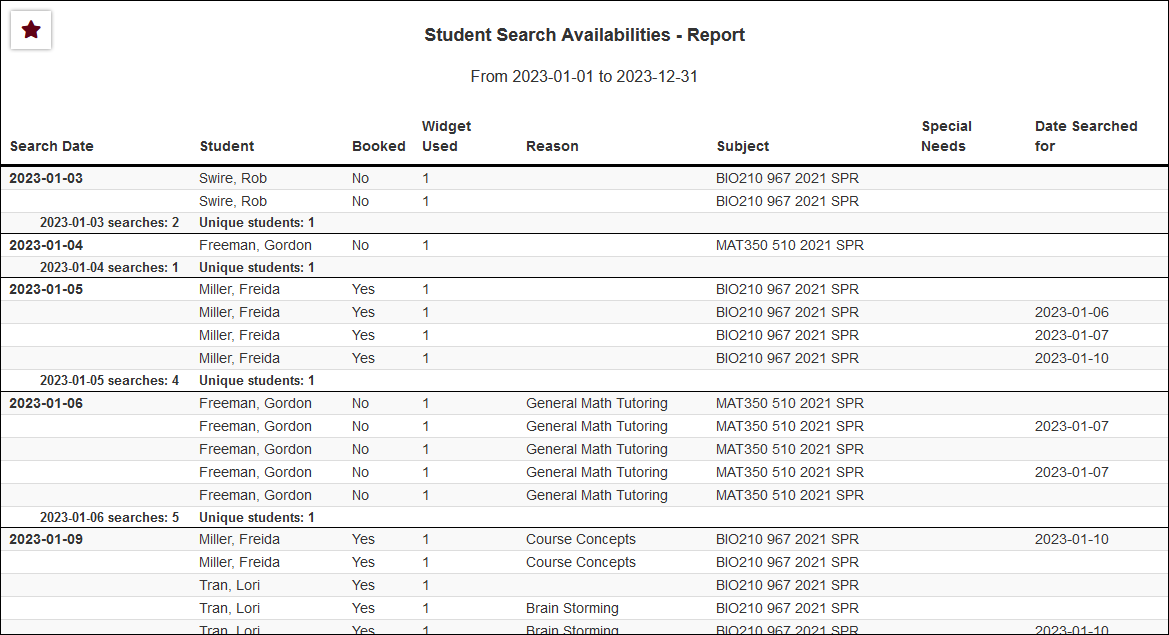Click the "2023-01-04 searches: 1" summary text
Screen dimensions: 1169x635
(x=109, y=267)
